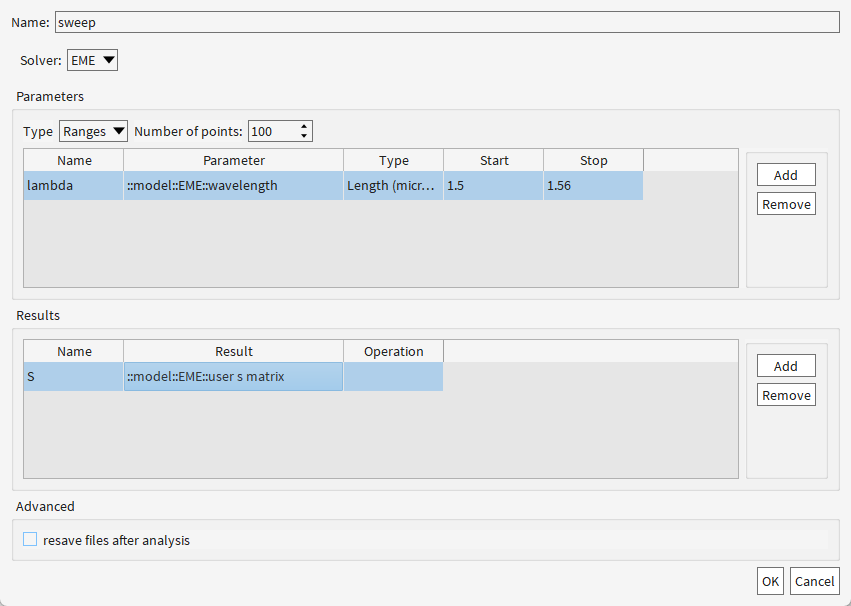Select the lambda parameter name cell
Image resolution: width=851 pixels, height=606 pixels.
pyautogui.click(x=74, y=186)
